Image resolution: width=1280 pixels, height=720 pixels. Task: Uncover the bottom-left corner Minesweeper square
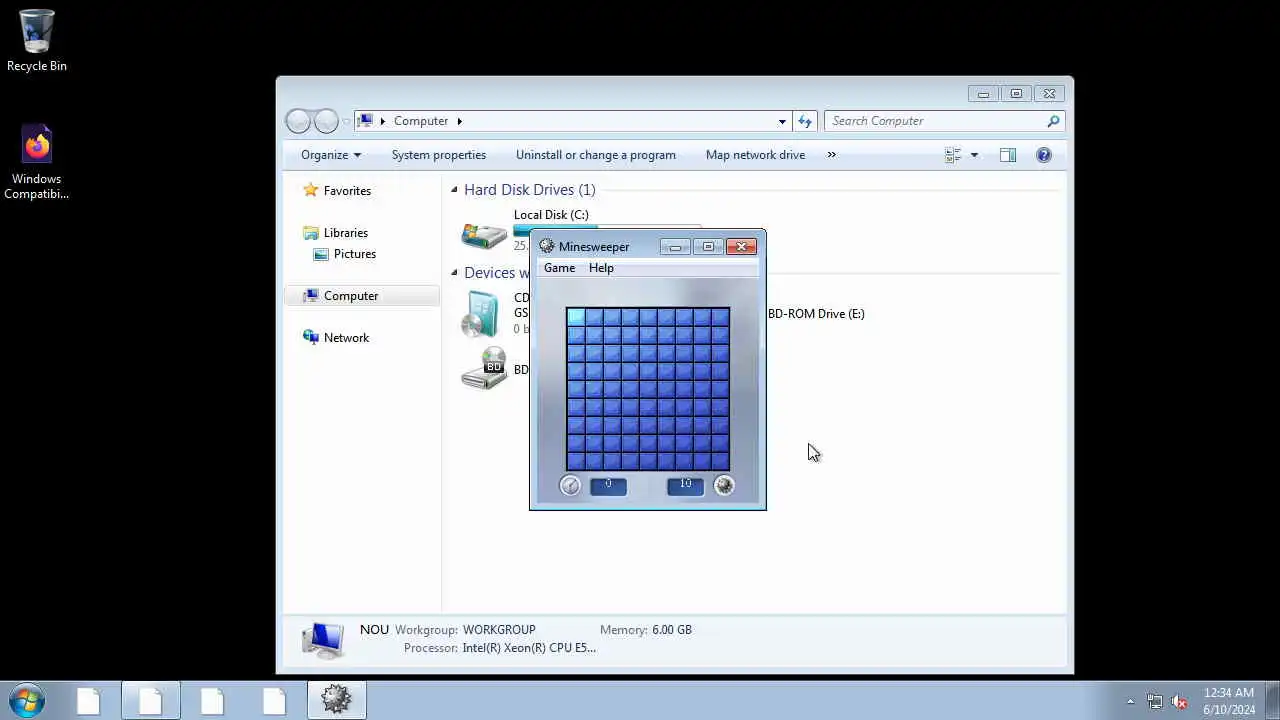576,461
